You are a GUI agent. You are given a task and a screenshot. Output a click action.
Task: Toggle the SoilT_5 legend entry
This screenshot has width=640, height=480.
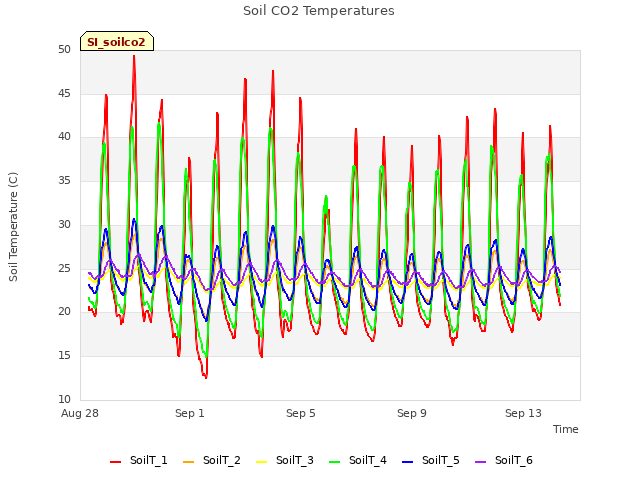pos(431,460)
